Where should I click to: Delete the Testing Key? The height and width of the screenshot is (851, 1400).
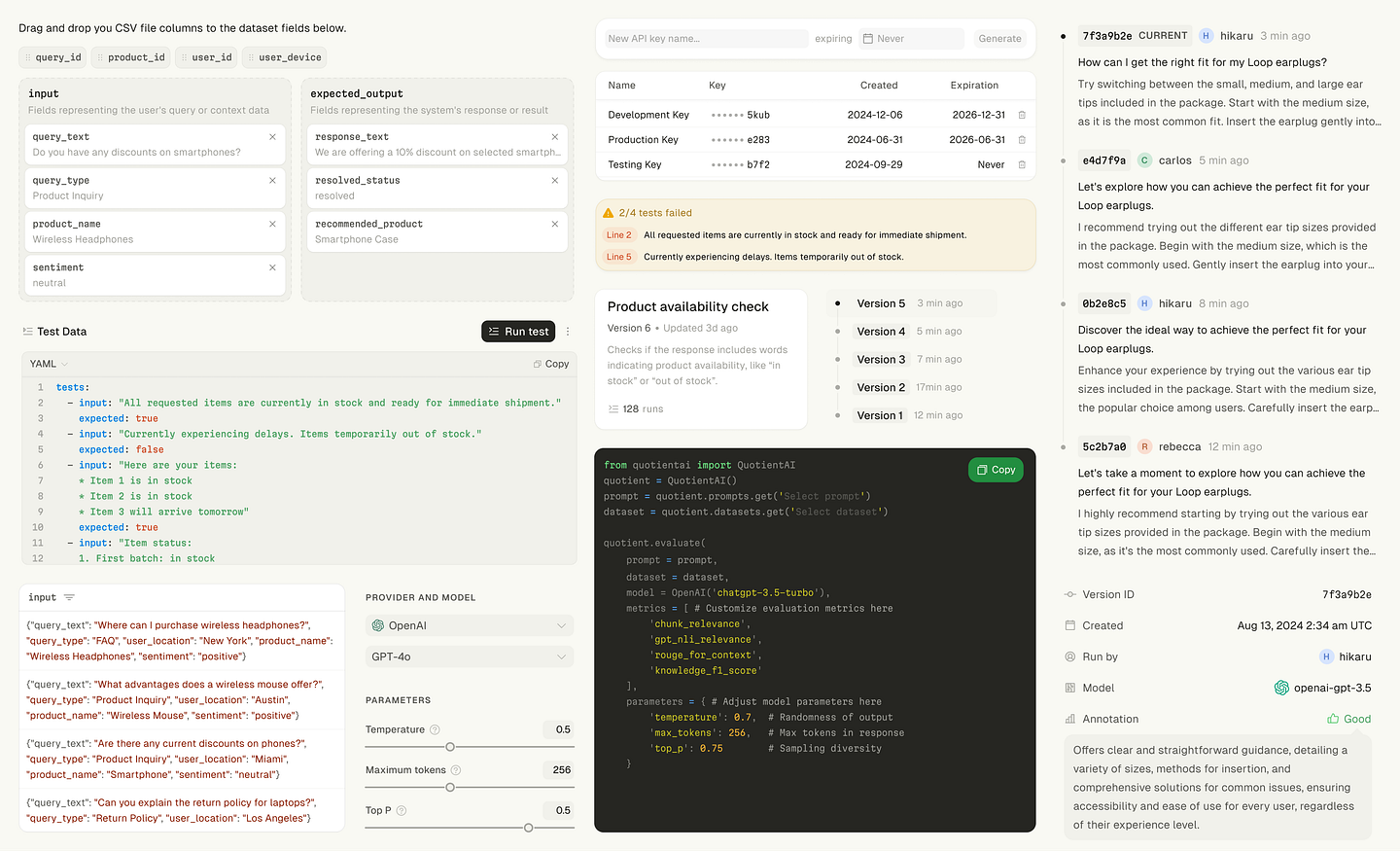click(1022, 165)
